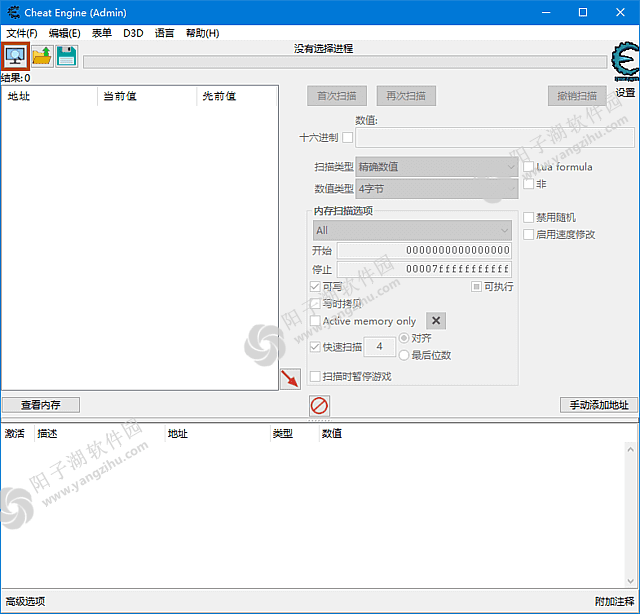Enable 启用速度修改 speedhack checkbox
This screenshot has height=614, width=640.
(x=528, y=234)
